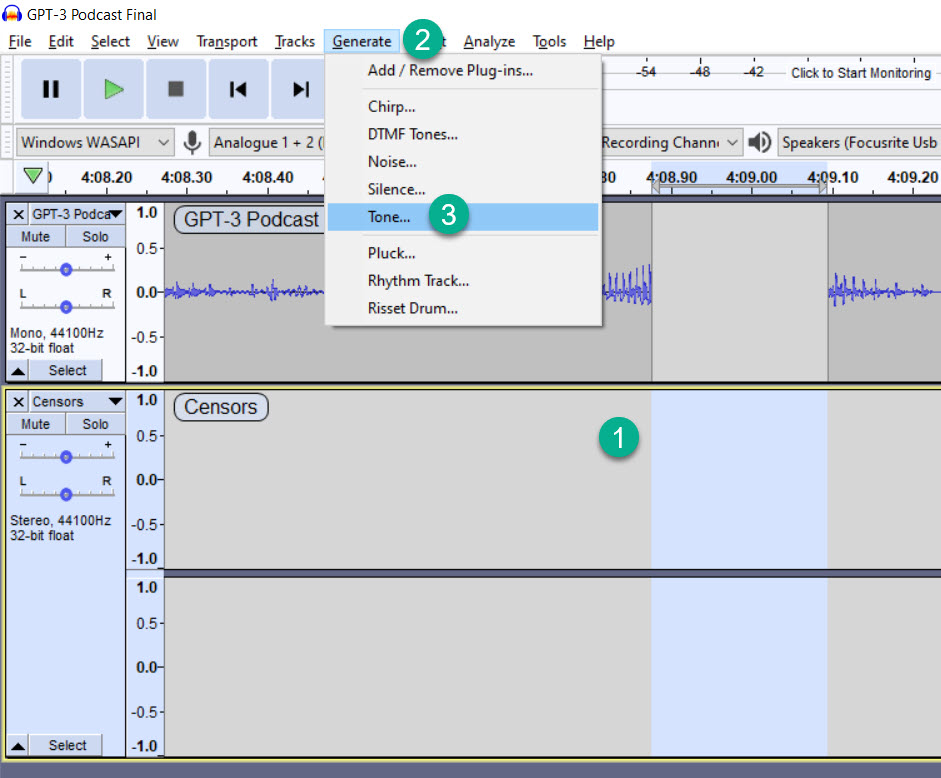Image resolution: width=941 pixels, height=778 pixels.
Task: Click the Audacity headphones app icon
Action: [x=12, y=13]
